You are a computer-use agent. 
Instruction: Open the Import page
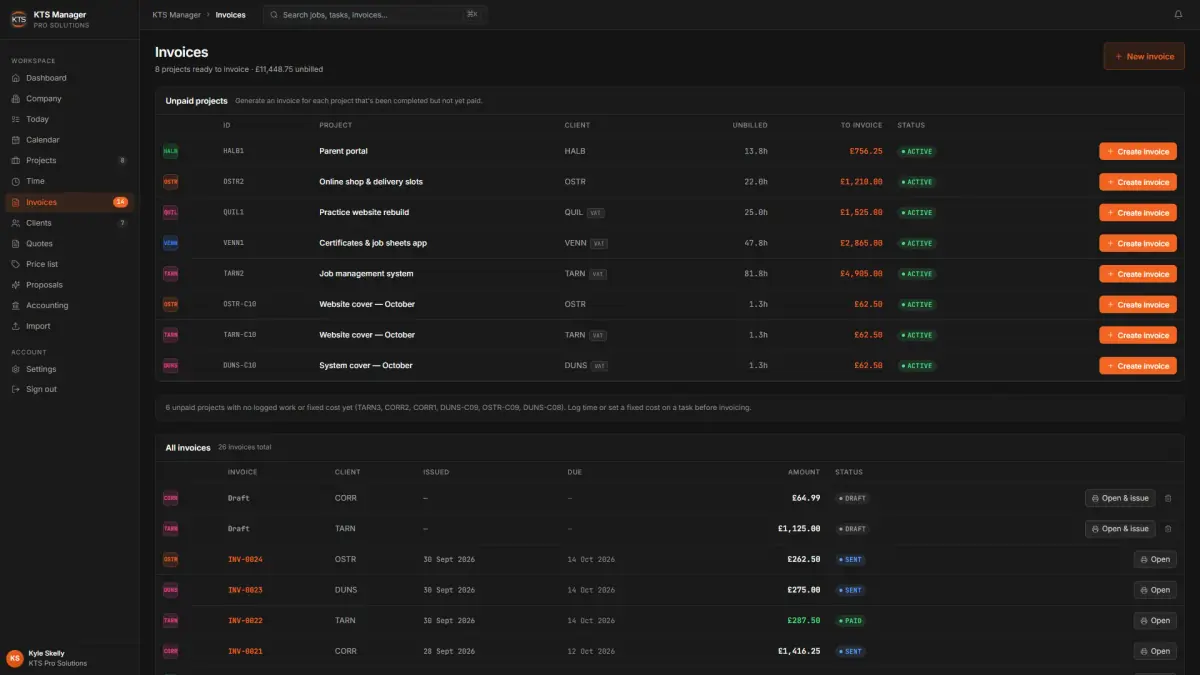click(69, 326)
